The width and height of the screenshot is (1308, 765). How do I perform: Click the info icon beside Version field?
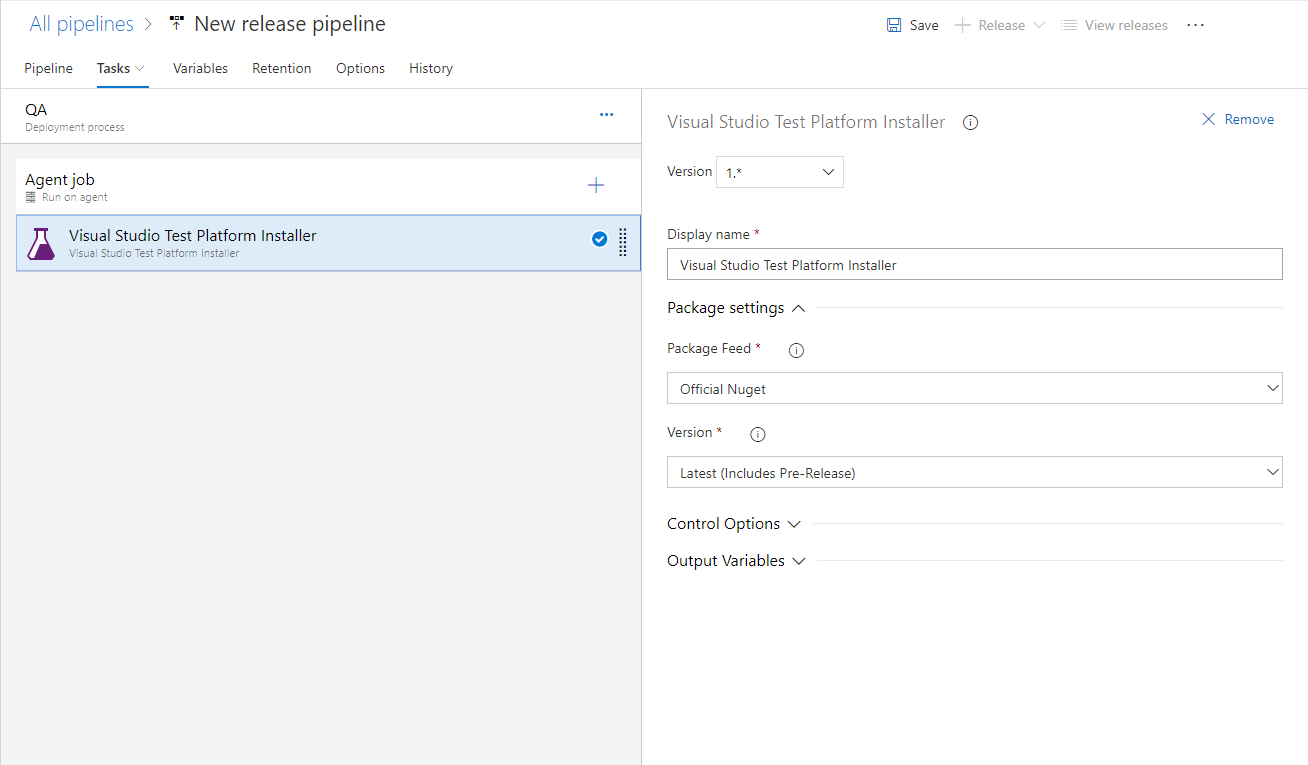(x=757, y=434)
